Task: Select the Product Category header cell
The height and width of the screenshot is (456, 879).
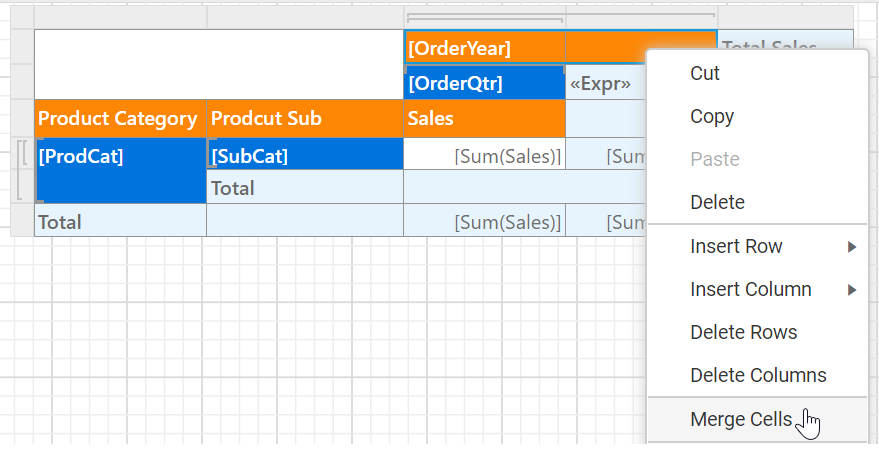Action: tap(119, 118)
